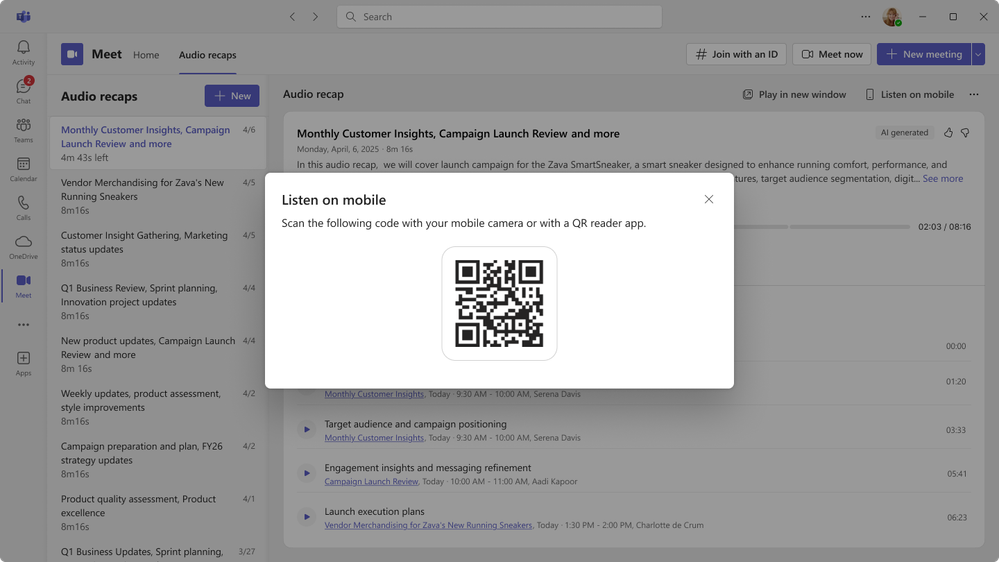The width and height of the screenshot is (999, 562).
Task: Click Join with an ID button
Action: [737, 54]
